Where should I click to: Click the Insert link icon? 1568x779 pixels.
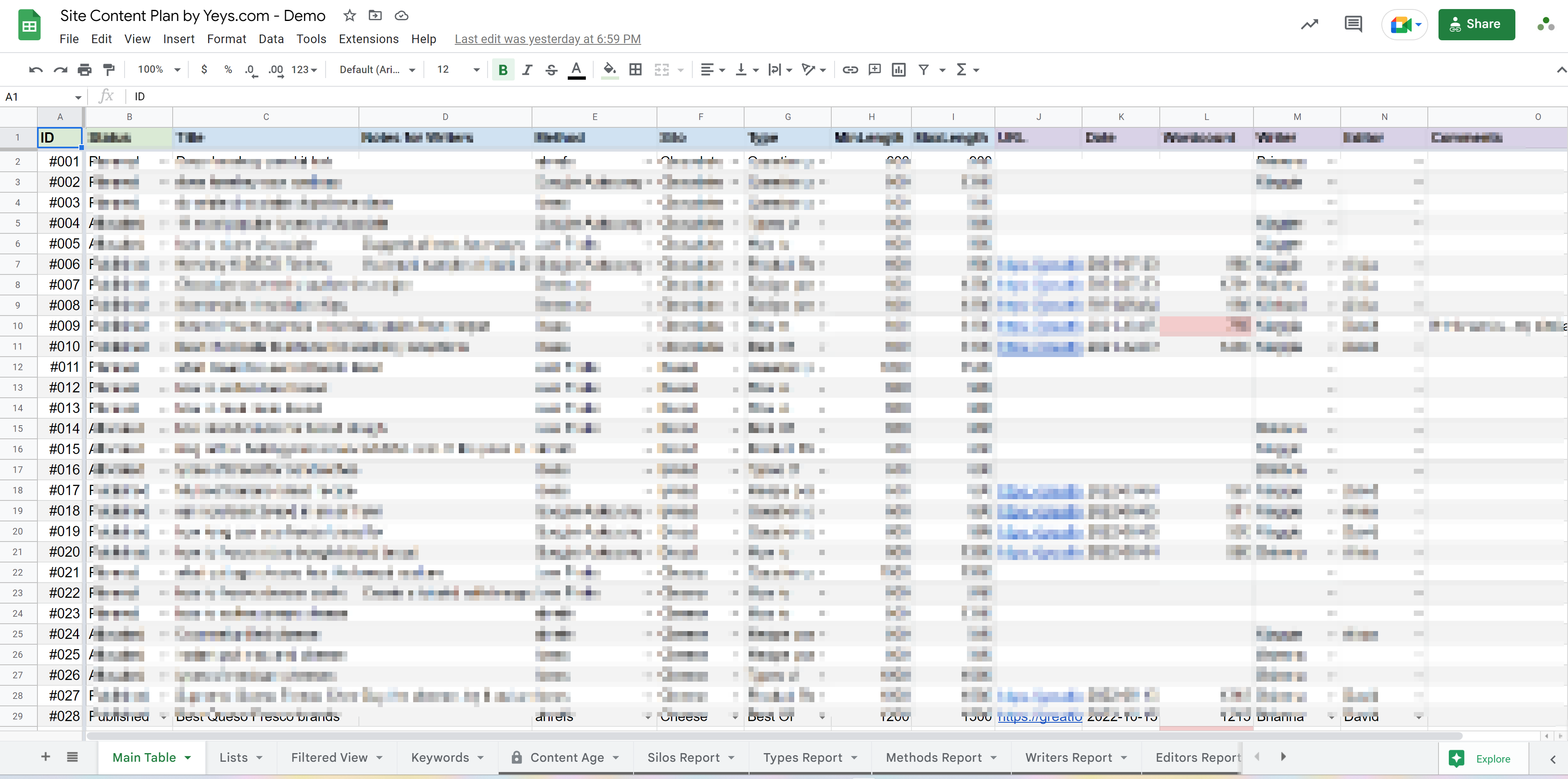[x=850, y=70]
